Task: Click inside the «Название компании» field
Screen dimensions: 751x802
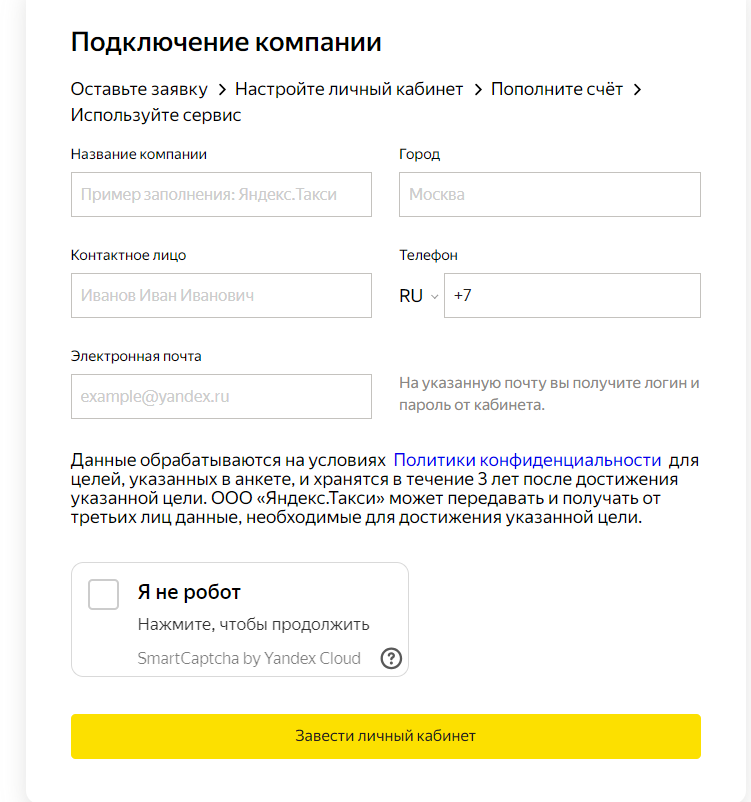Action: point(220,194)
